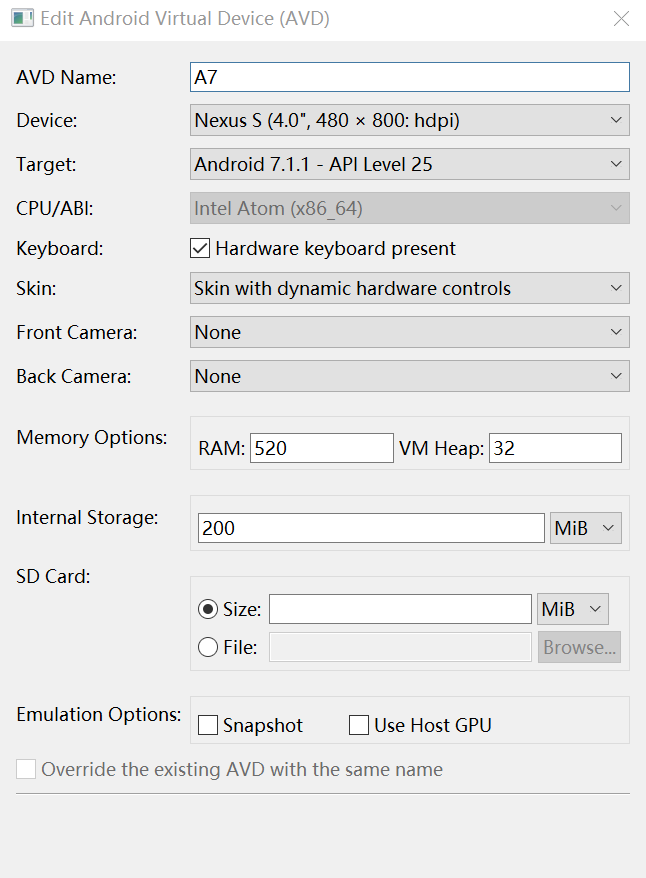This screenshot has width=646, height=878.
Task: Change Internal Storage unit from MiB
Action: 586,528
